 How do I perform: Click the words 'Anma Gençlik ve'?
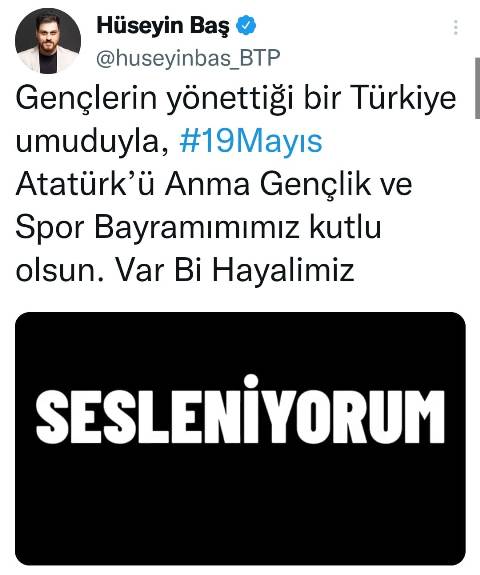288,184
